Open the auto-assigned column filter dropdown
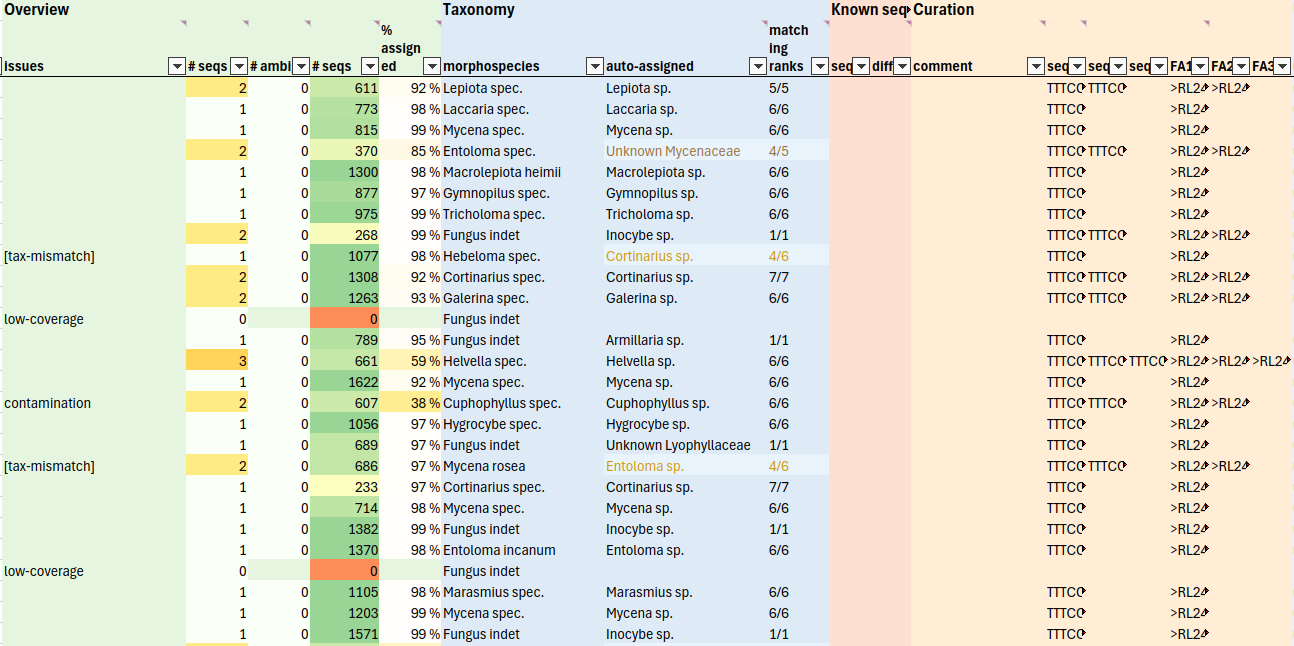 pos(759,67)
